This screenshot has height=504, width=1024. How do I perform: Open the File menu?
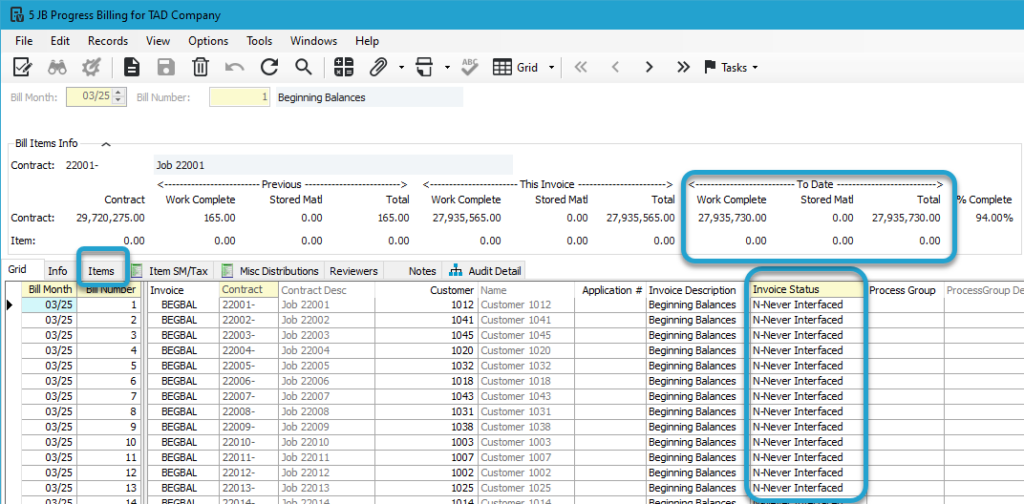click(24, 40)
